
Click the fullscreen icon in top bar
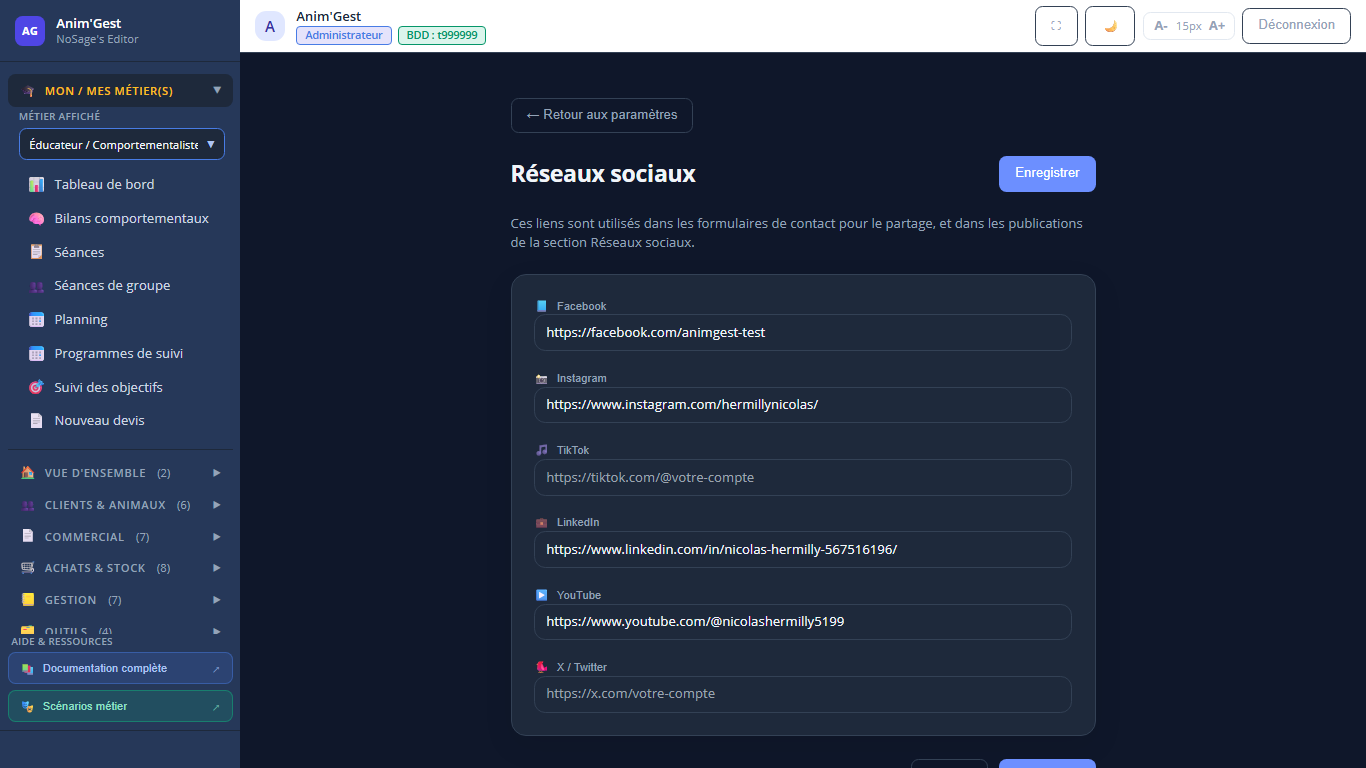tap(1056, 26)
